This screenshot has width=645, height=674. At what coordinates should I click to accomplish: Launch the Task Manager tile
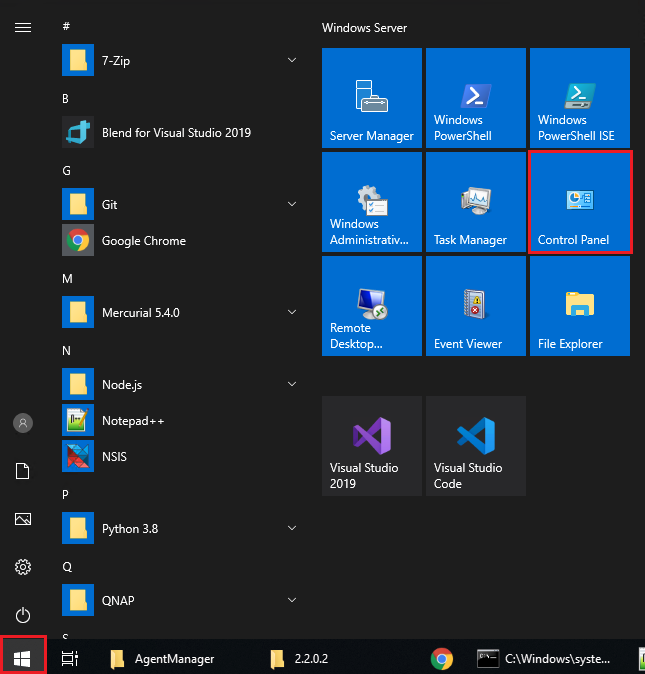(x=476, y=202)
